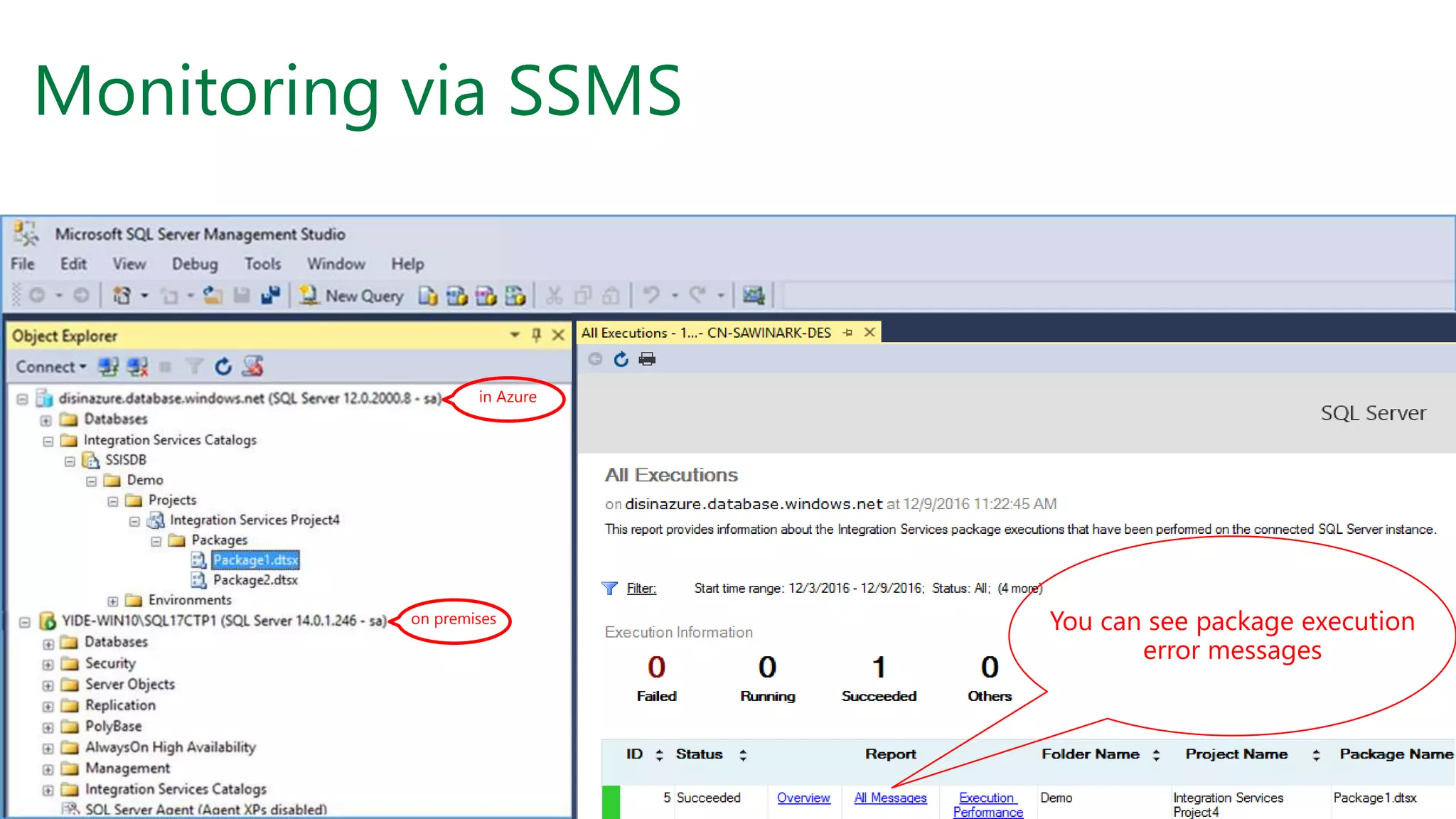Click the Undo arrow icon

click(x=651, y=295)
